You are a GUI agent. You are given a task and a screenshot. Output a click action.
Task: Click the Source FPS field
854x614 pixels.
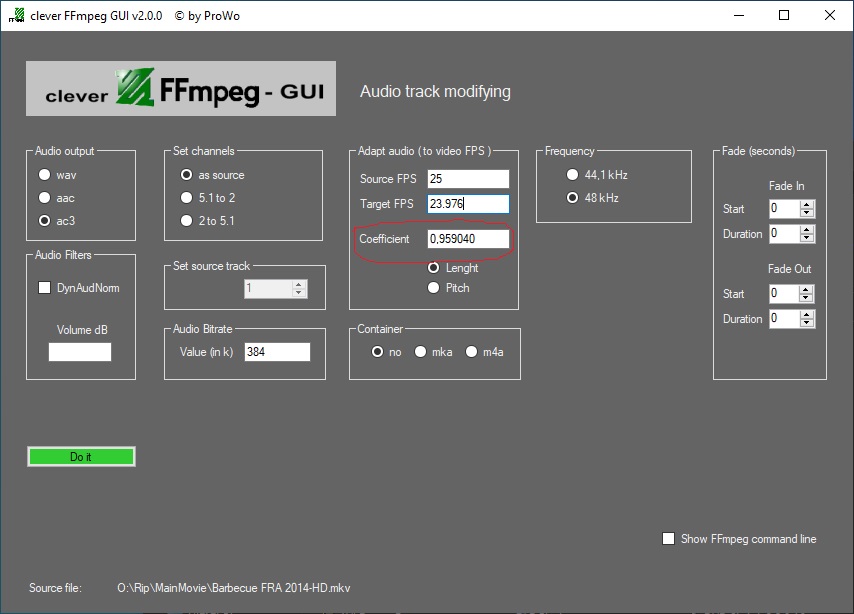468,179
